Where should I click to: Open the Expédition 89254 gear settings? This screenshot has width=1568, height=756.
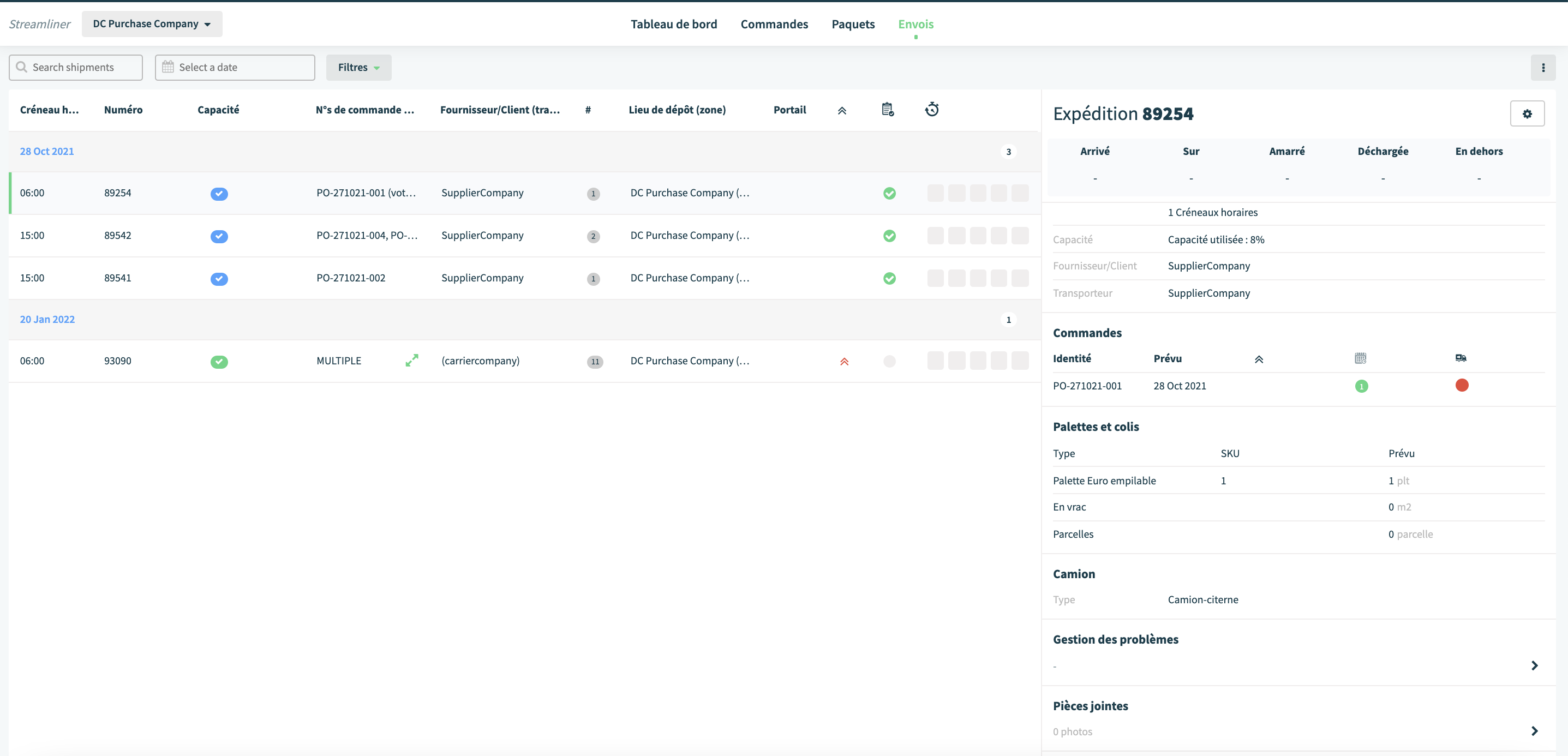click(1527, 114)
